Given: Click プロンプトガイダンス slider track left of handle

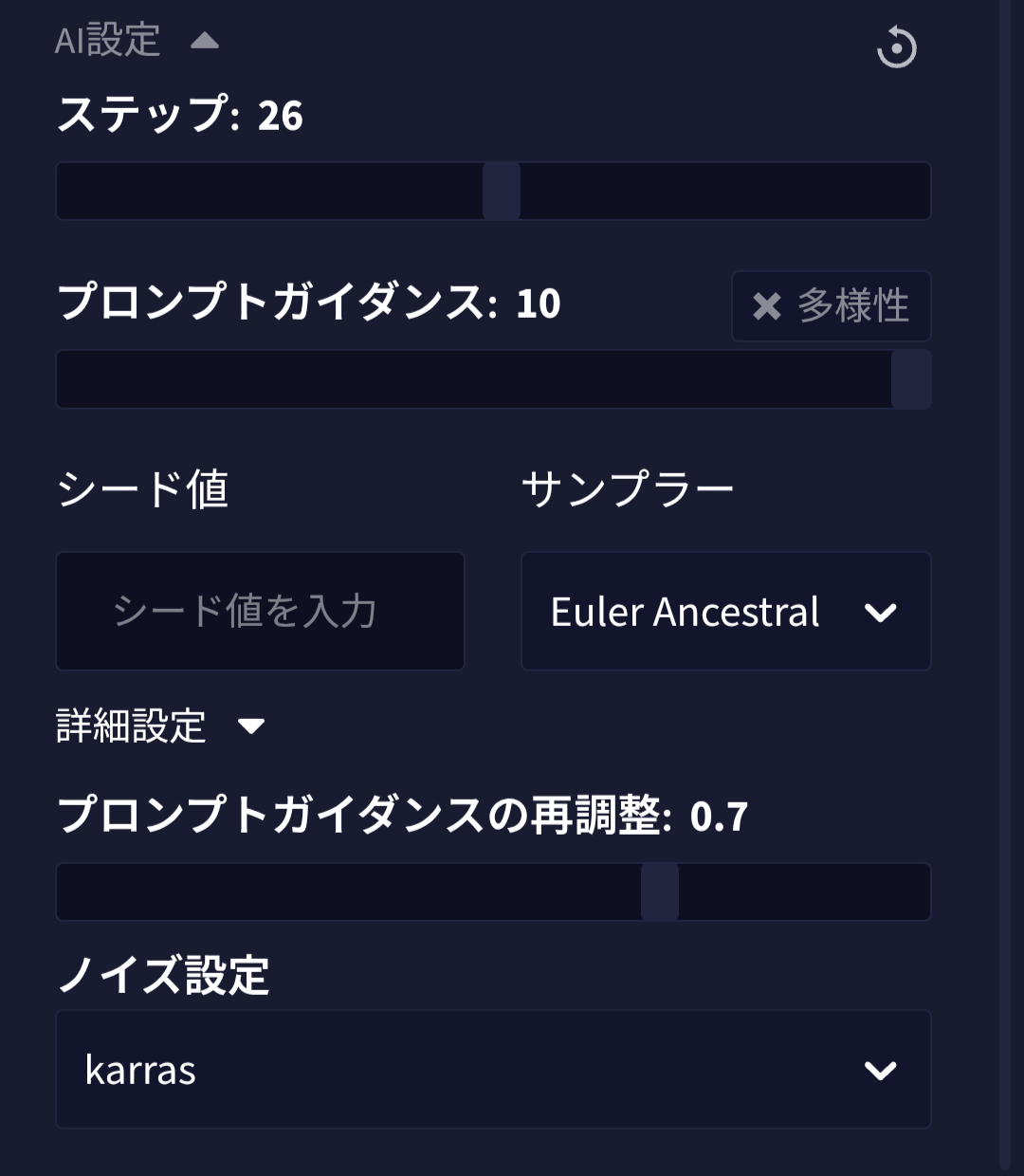Looking at the screenshot, I should 474,379.
